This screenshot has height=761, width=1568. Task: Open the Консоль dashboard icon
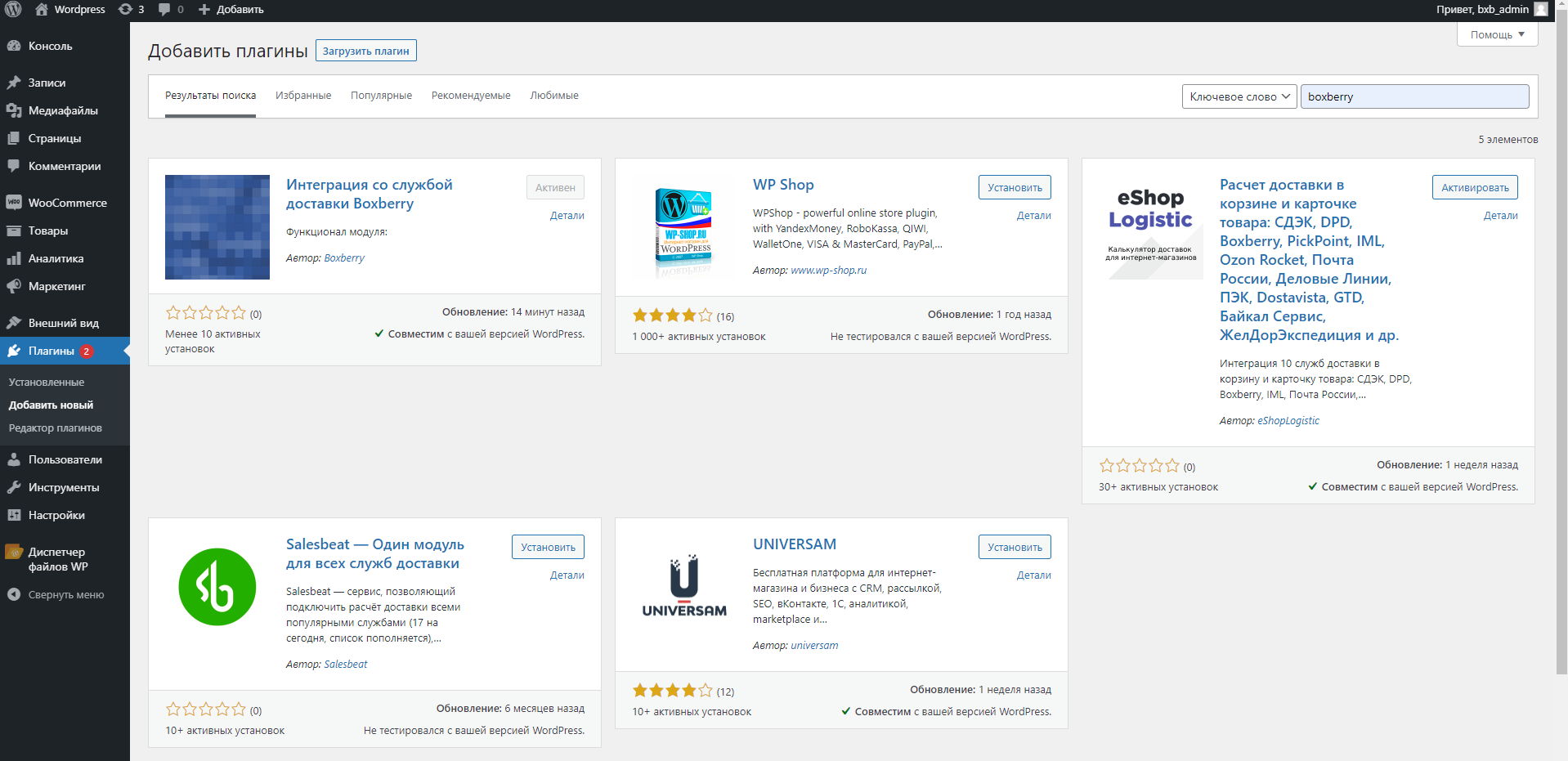[14, 46]
